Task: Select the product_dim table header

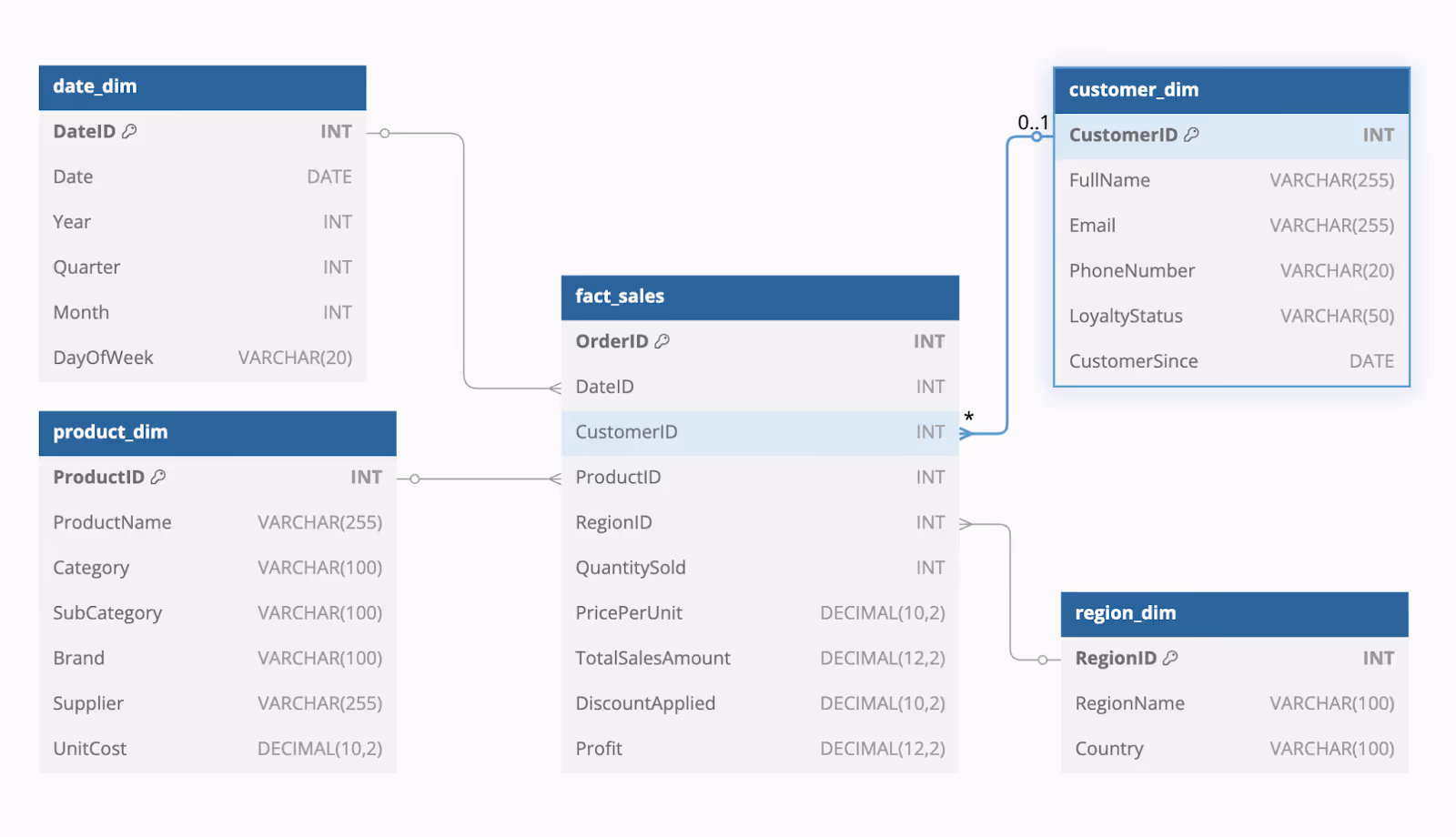Action: [217, 433]
